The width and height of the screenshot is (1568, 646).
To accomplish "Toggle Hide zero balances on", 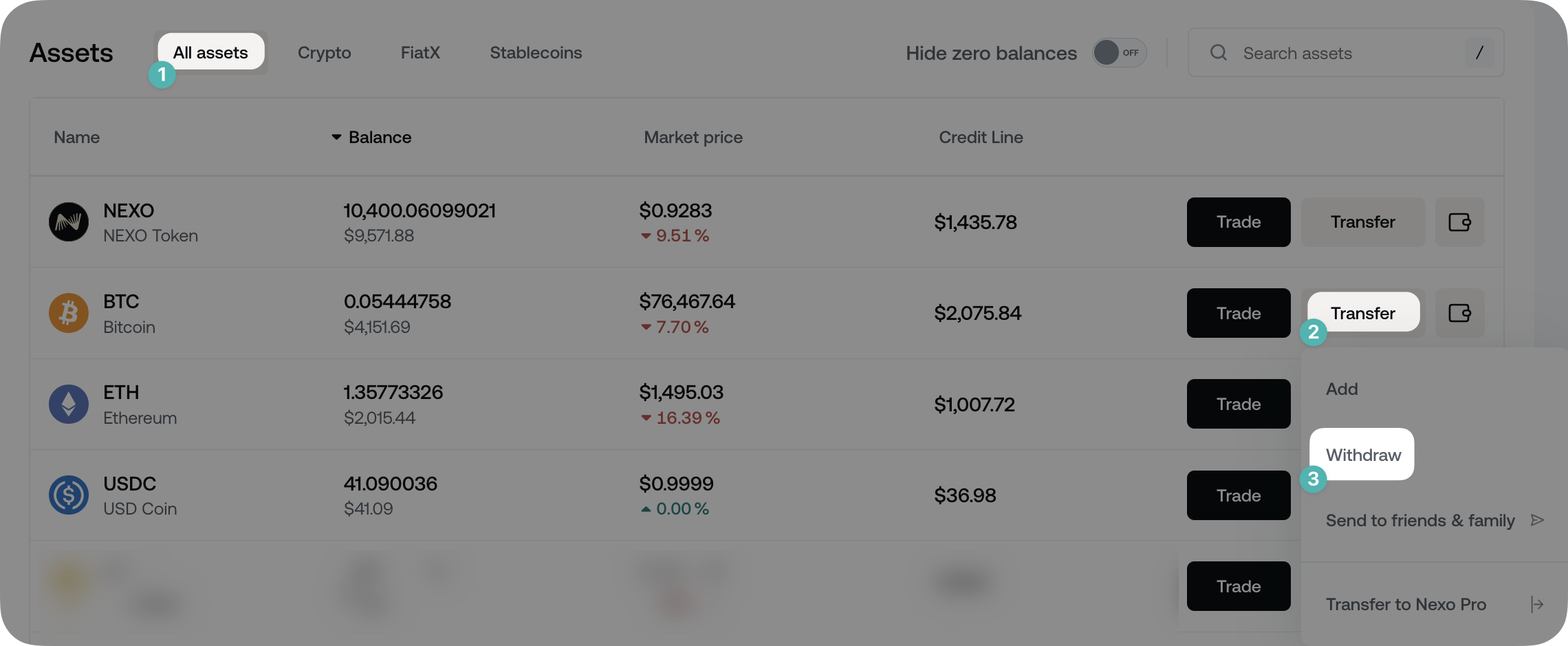I will coord(1119,52).
